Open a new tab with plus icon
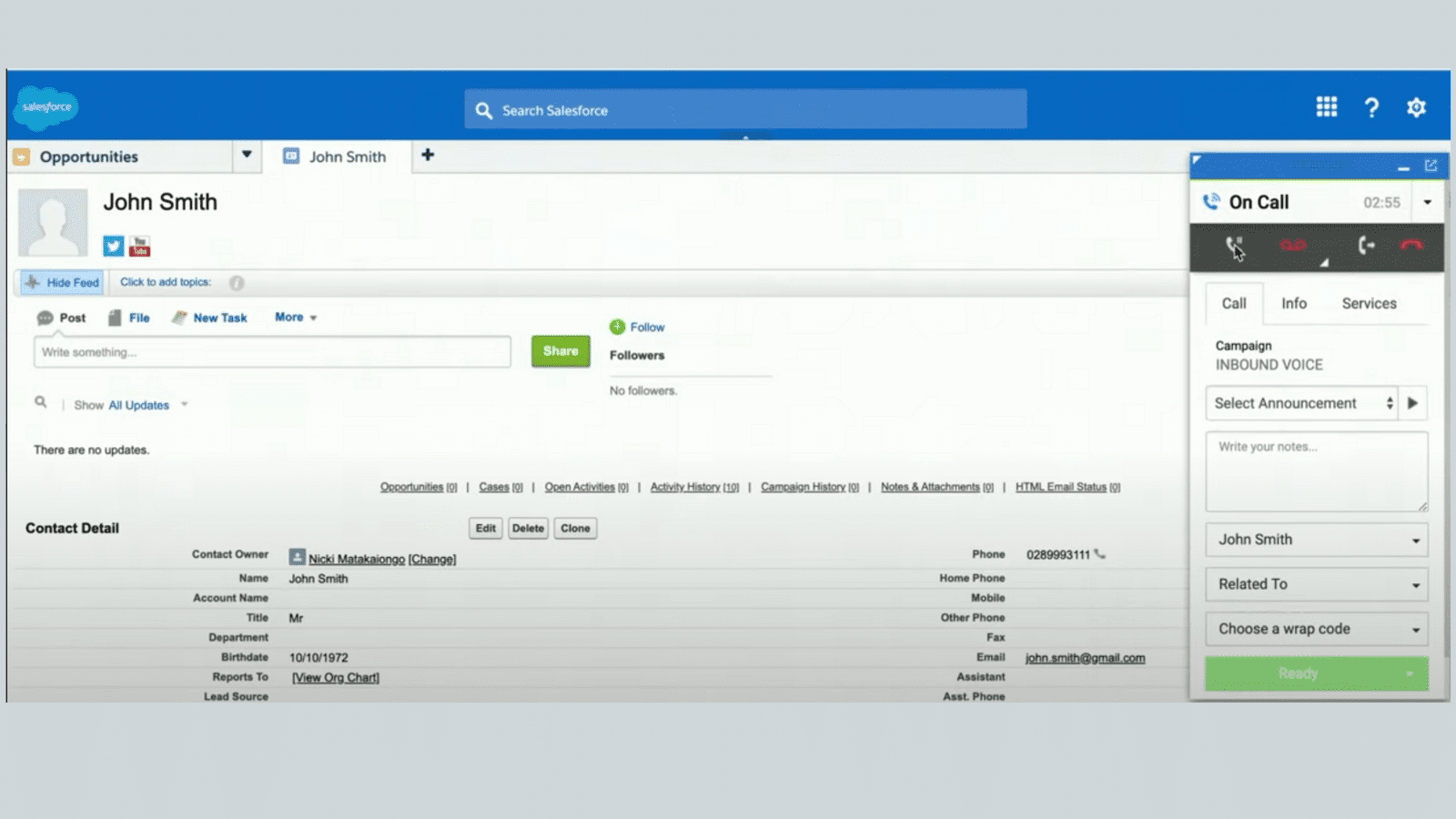1456x819 pixels. pyautogui.click(x=428, y=156)
